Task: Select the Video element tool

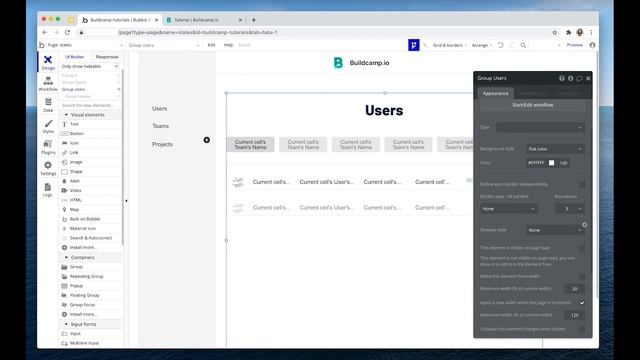Action: coord(76,190)
